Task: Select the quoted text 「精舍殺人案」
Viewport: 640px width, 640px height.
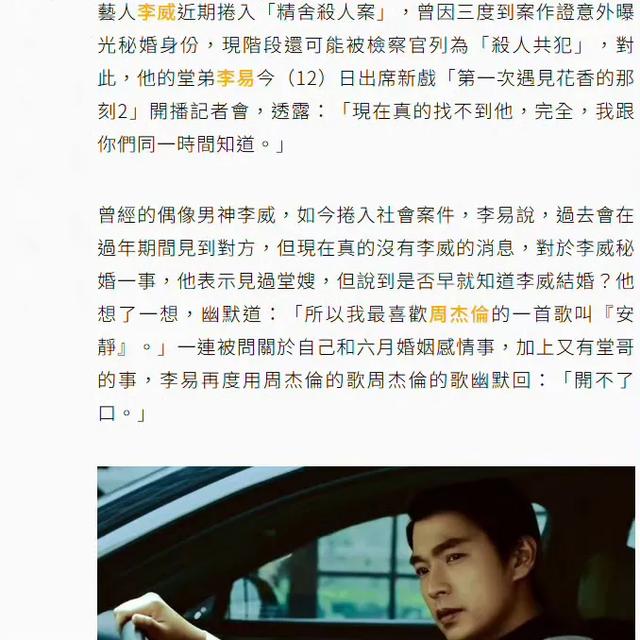Action: 326,12
